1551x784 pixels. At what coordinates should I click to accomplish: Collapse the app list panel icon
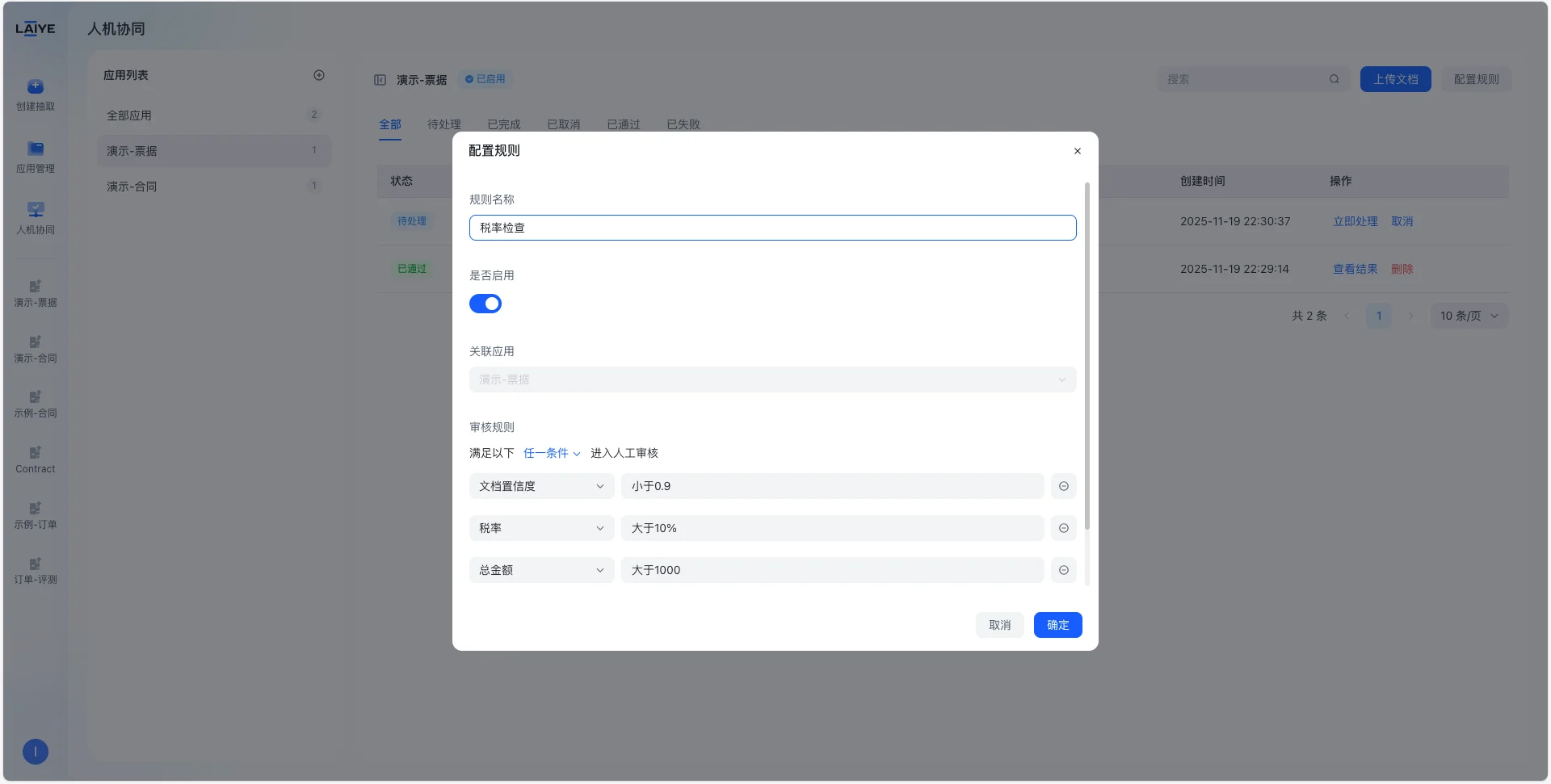coord(380,80)
